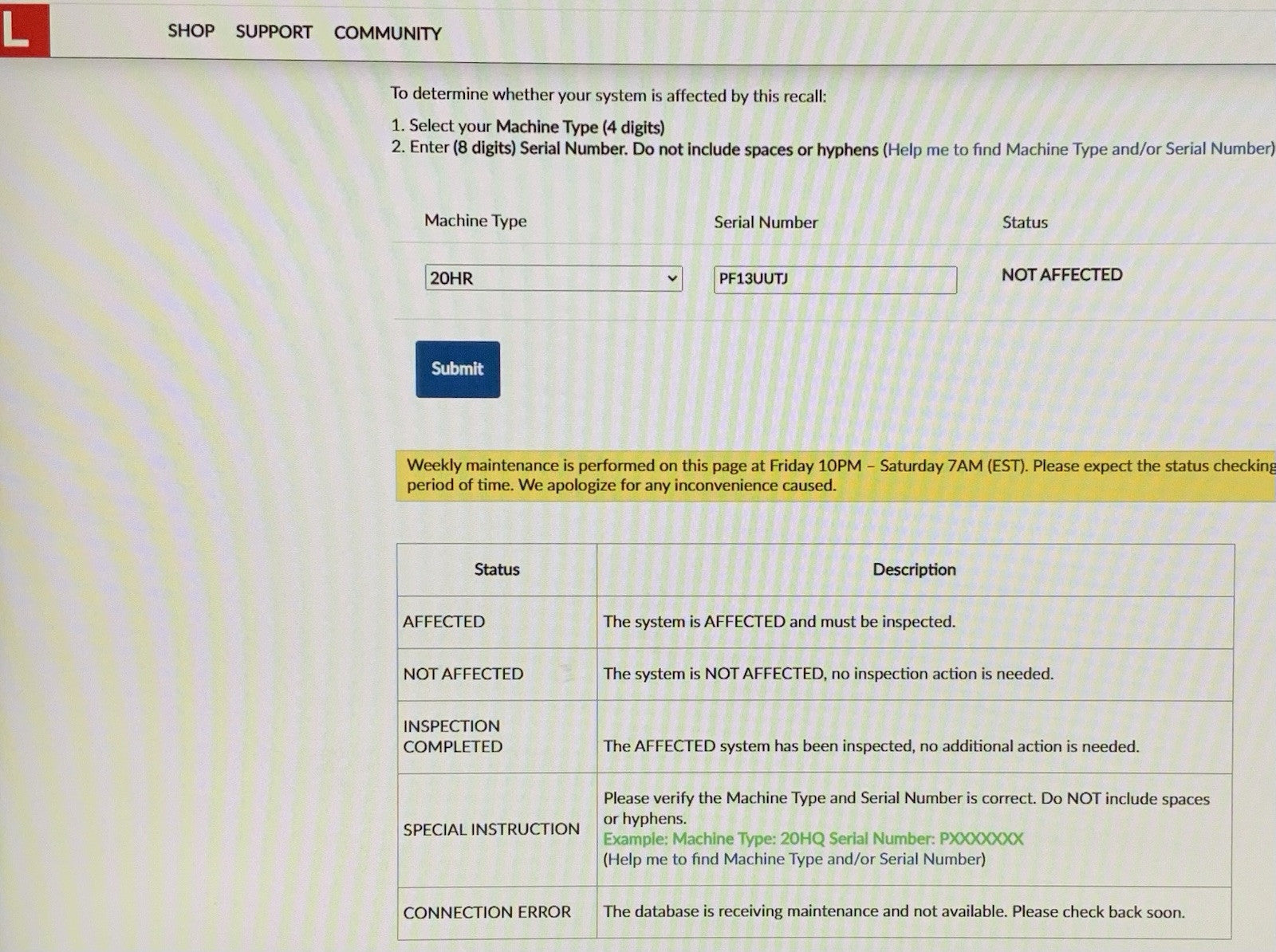1276x952 pixels.
Task: Click the yellow weekly maintenance notice banner
Action: (x=836, y=475)
